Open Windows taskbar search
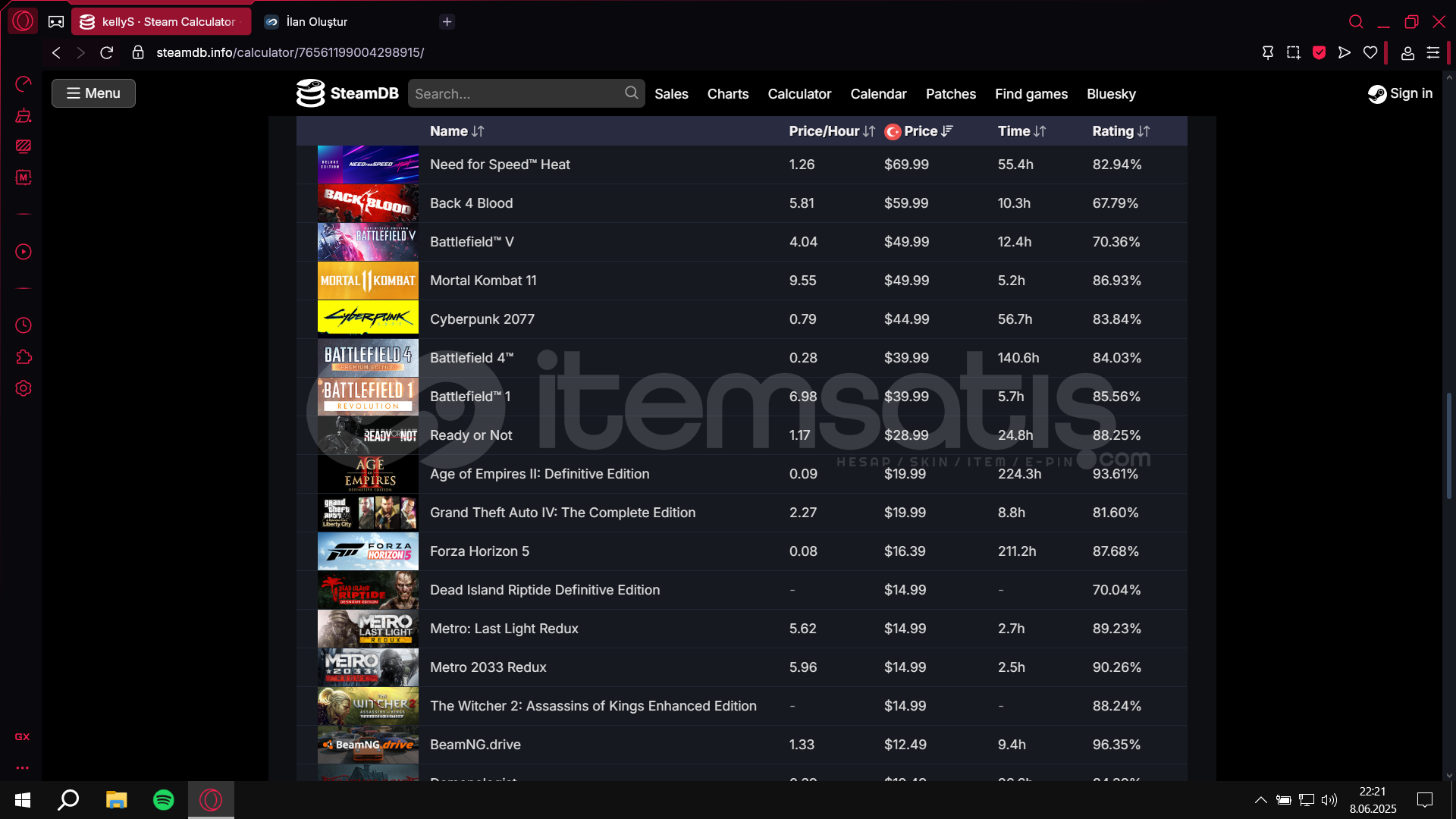 point(69,800)
